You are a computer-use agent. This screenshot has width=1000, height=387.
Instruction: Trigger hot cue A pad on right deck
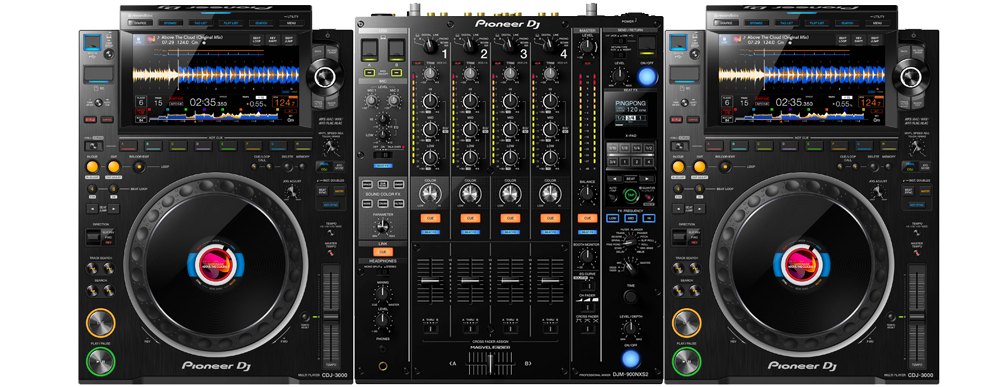click(714, 145)
